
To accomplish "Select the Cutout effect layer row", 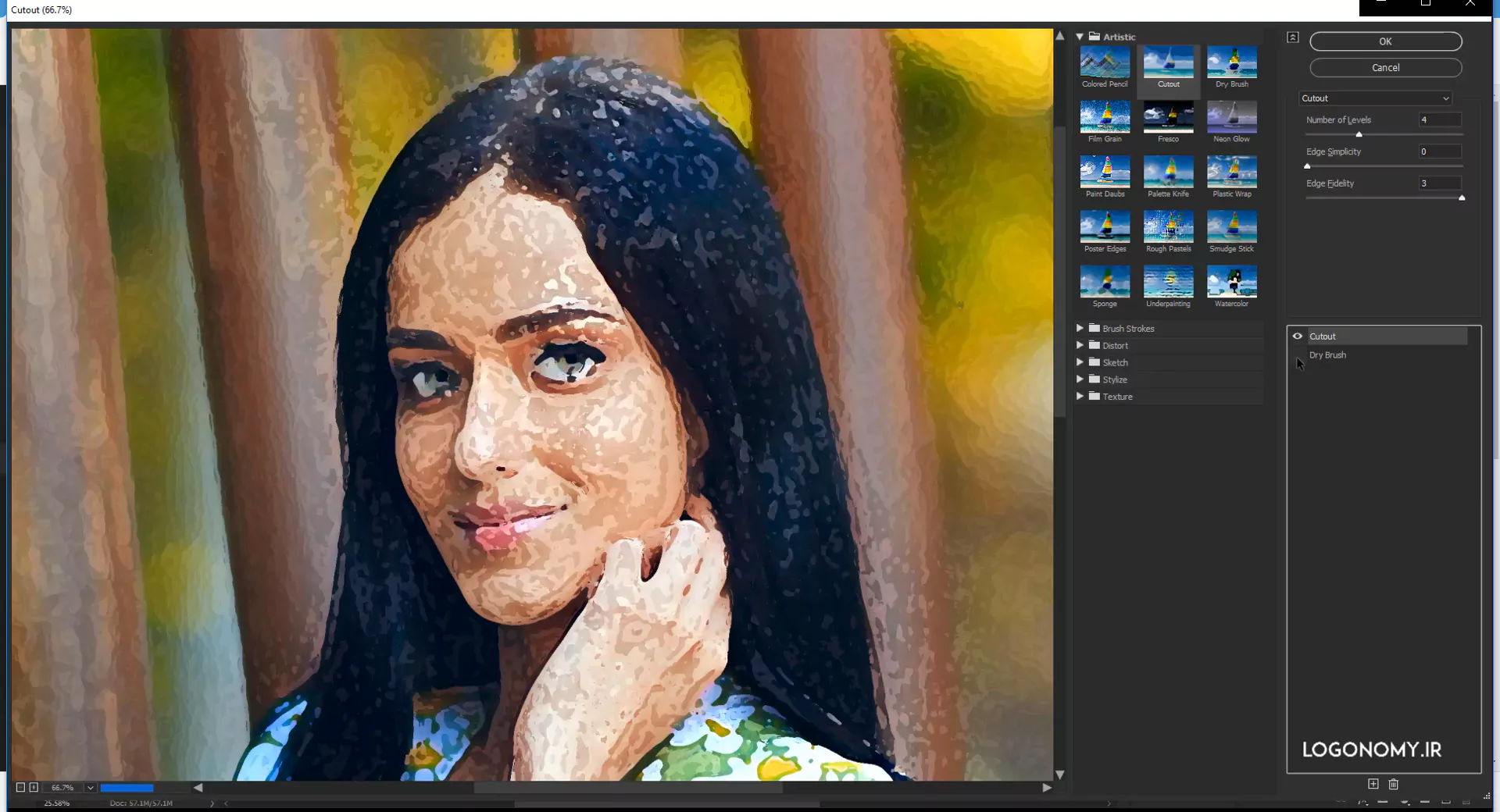I will 1387,337.
